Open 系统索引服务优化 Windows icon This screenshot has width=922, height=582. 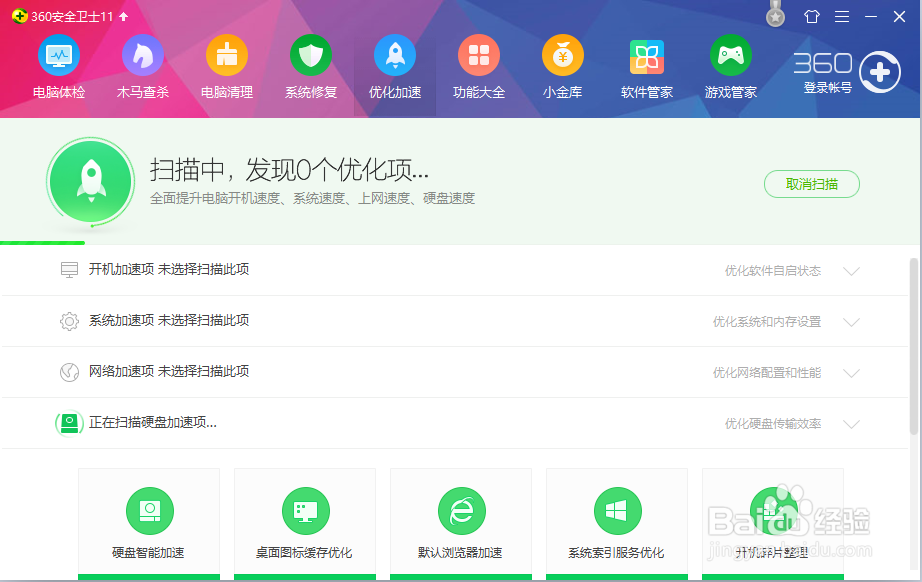click(617, 511)
